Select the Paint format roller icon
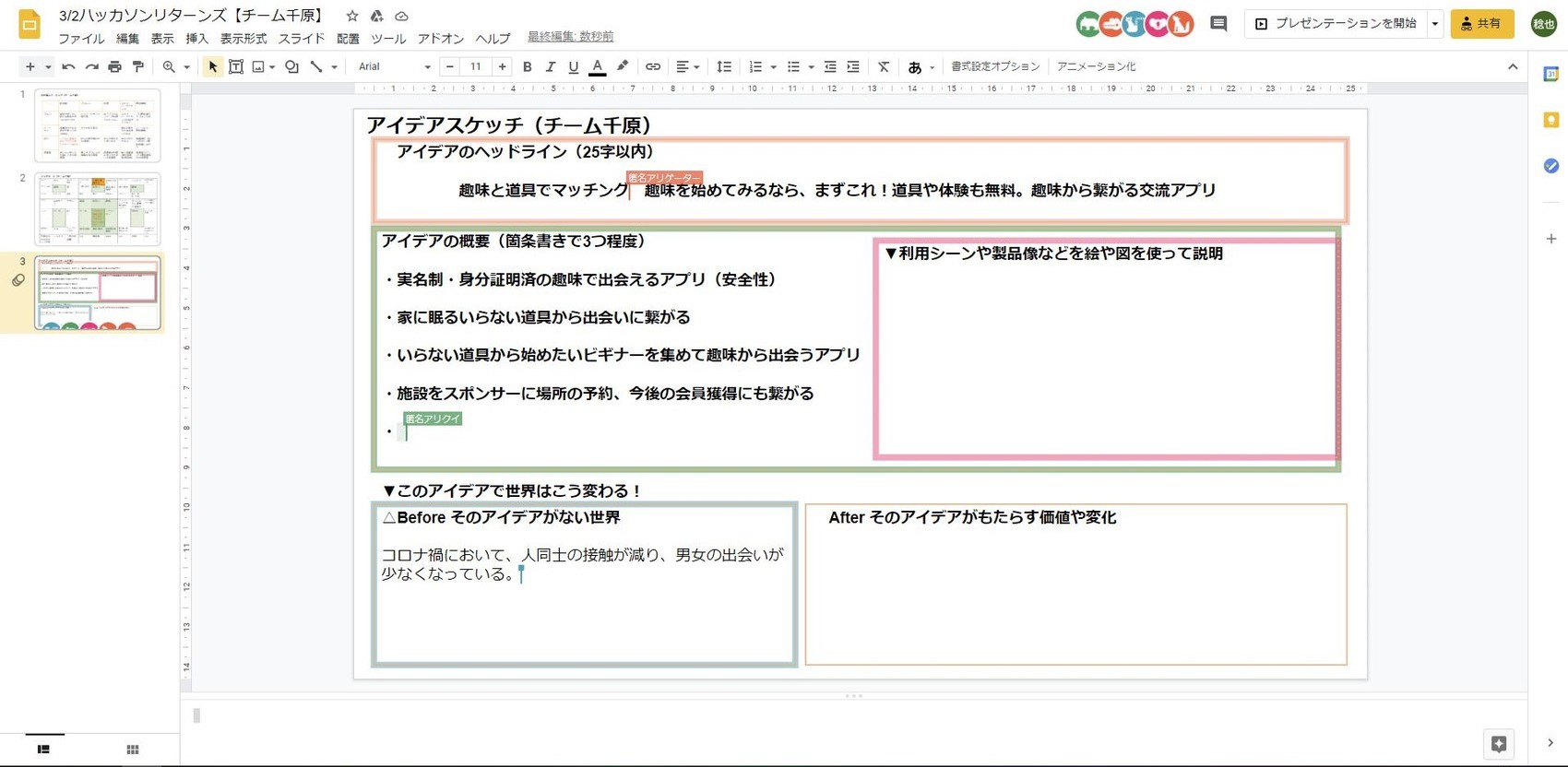1568x767 pixels. 138,66
